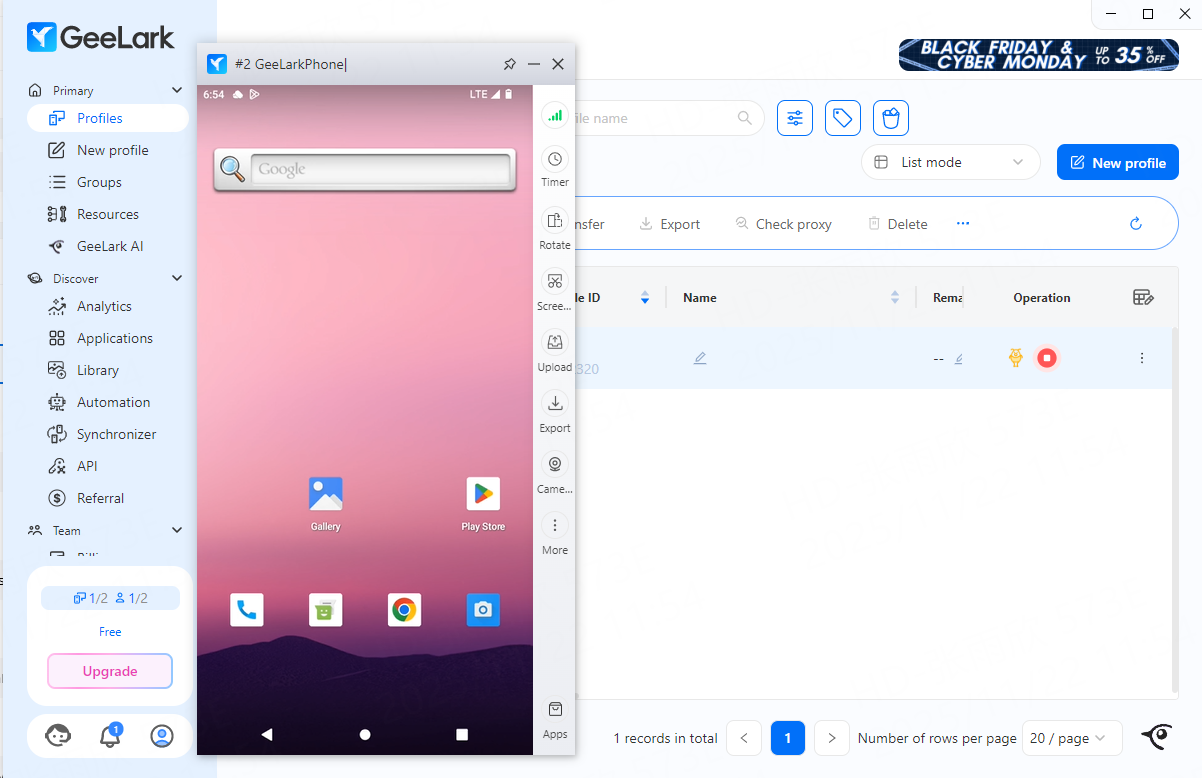
Task: Click the pink Upgrade button
Action: click(110, 671)
